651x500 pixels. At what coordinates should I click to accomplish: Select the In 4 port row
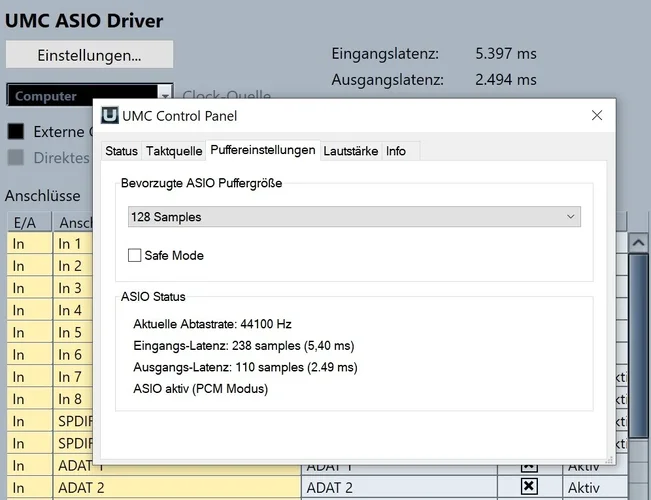[50, 310]
